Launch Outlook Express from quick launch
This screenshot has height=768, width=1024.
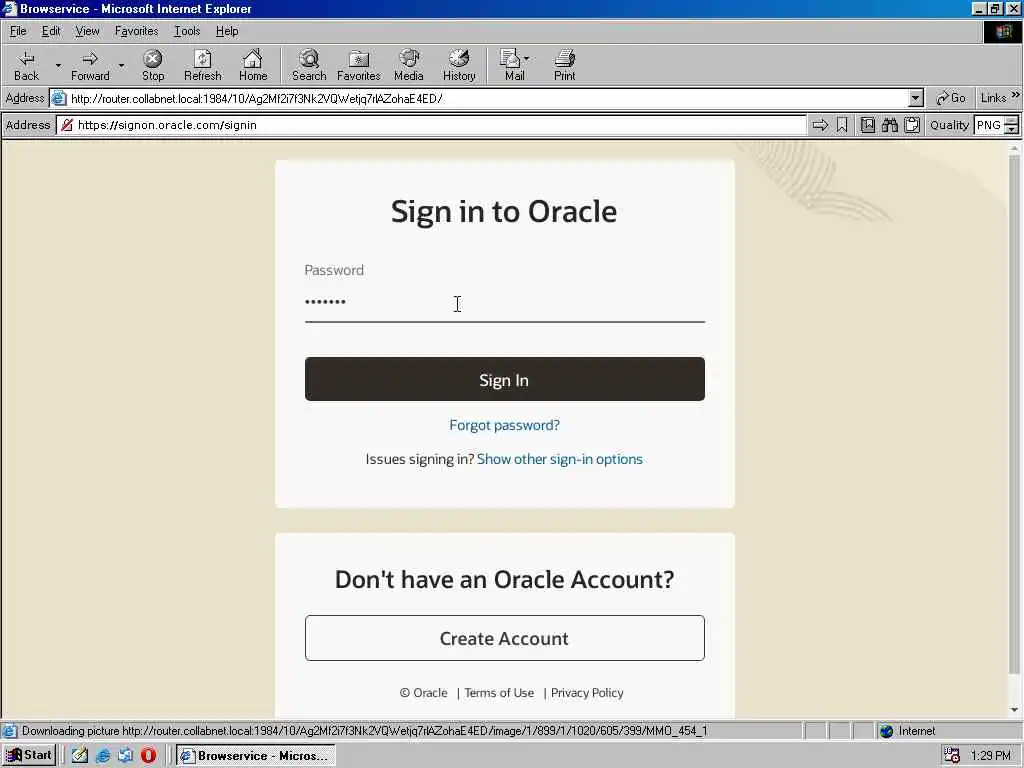(125, 756)
